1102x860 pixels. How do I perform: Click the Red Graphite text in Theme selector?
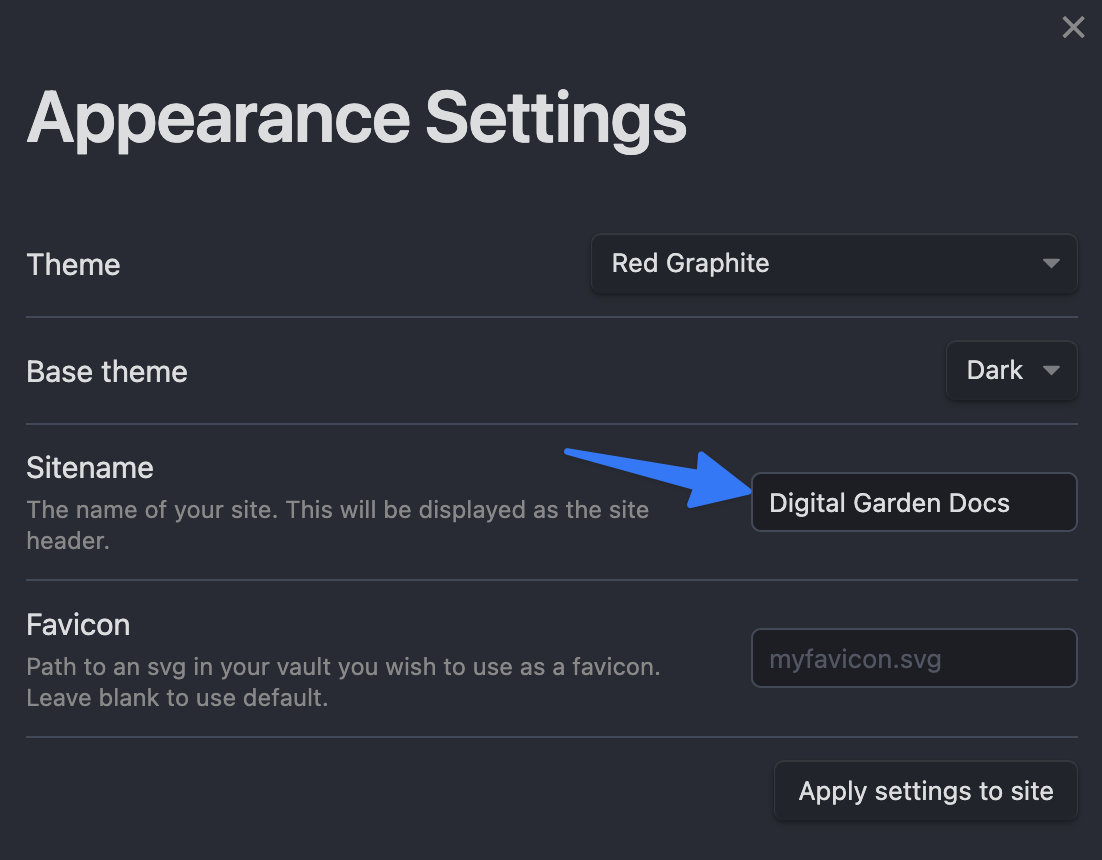click(690, 264)
